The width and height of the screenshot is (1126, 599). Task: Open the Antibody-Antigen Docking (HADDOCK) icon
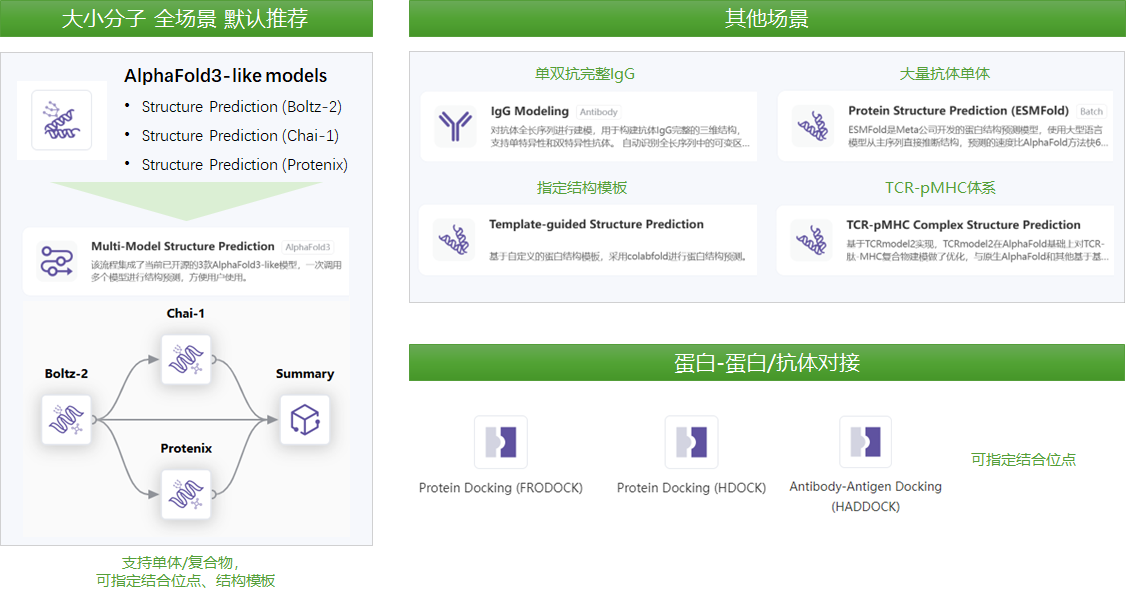[865, 442]
